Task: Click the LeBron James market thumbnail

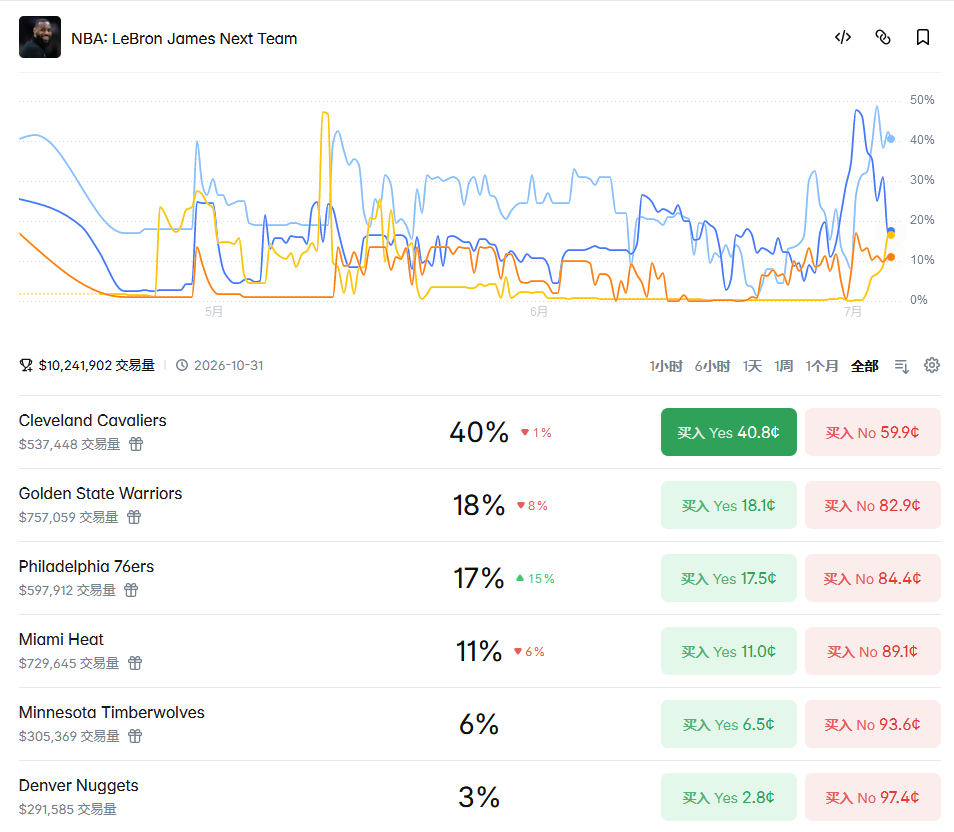Action: pyautogui.click(x=40, y=37)
